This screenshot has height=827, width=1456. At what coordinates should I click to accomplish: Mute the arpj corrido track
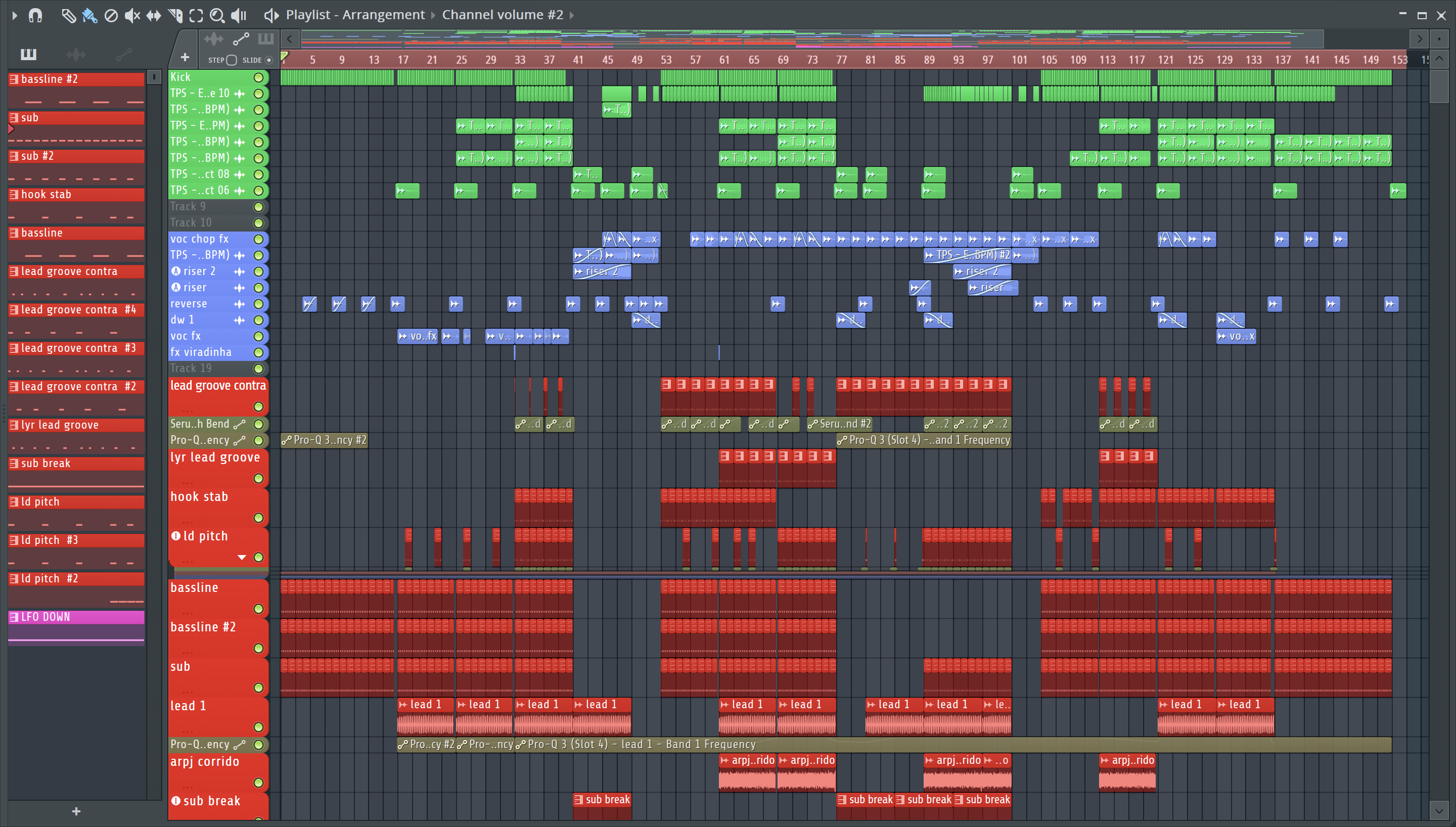click(258, 783)
